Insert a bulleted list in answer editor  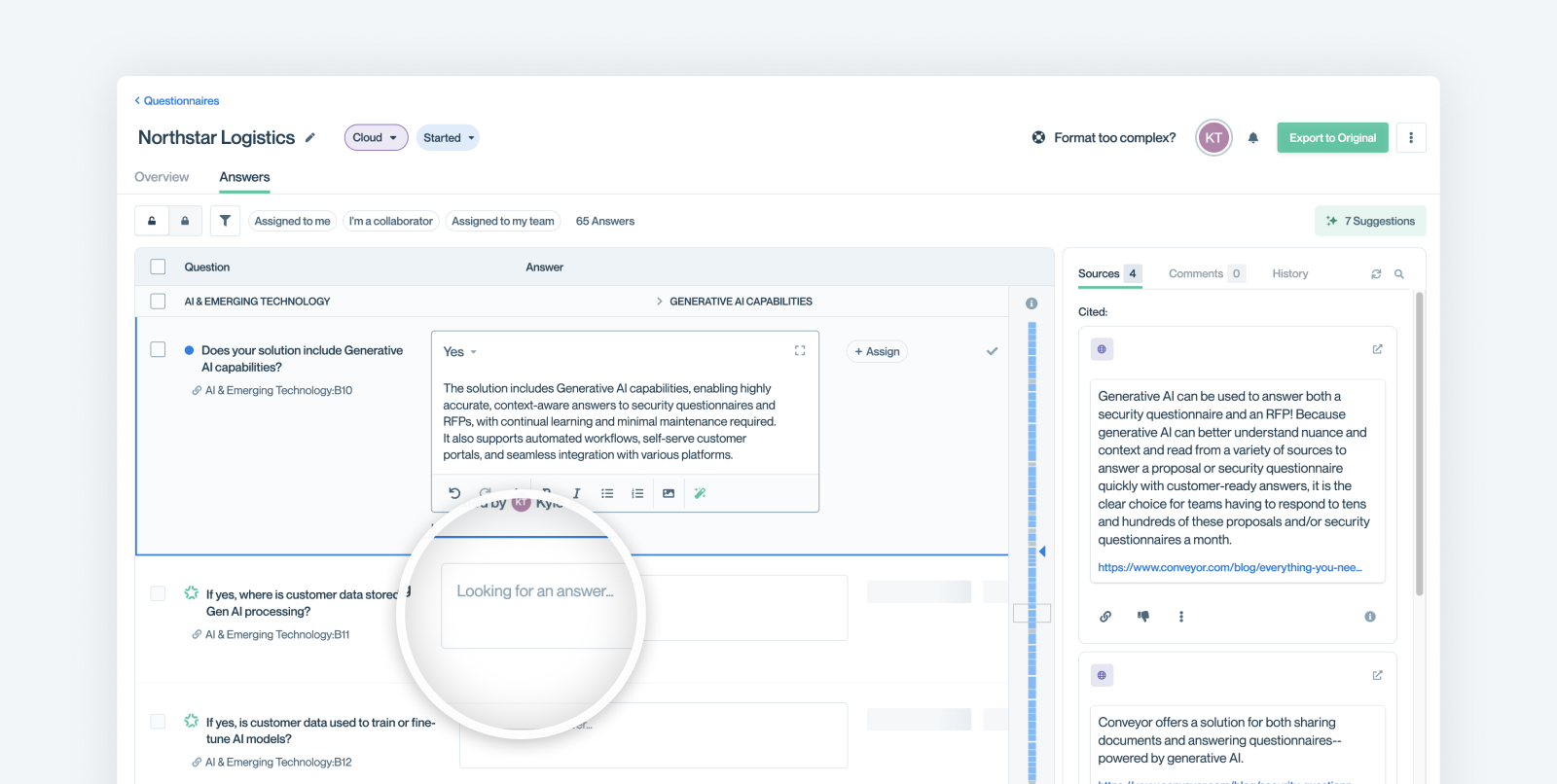[607, 493]
